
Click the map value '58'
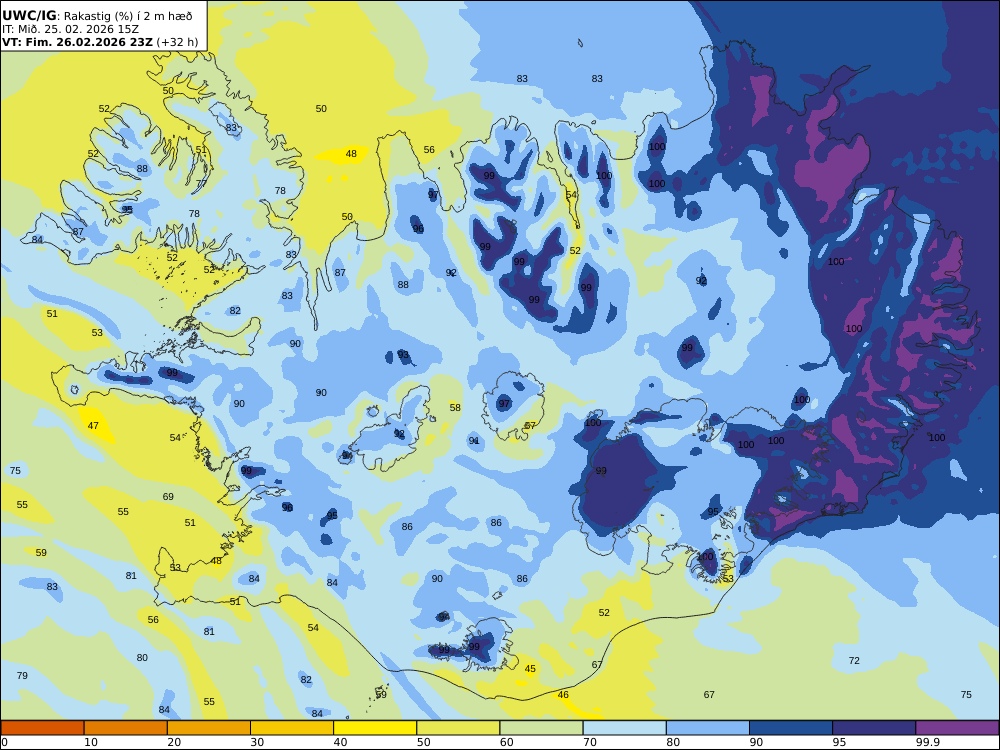[455, 408]
